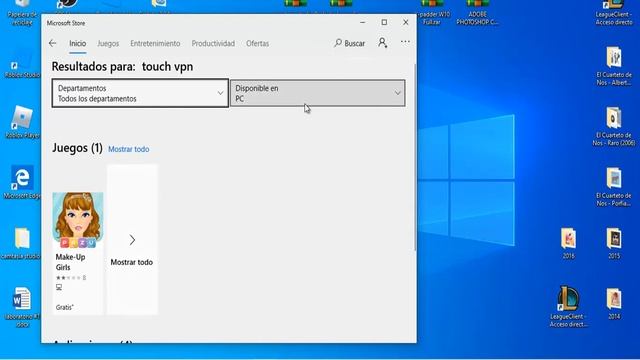Select El Cuarteto de Nos - Raro folder
640x360 pixels.
(x=614, y=127)
